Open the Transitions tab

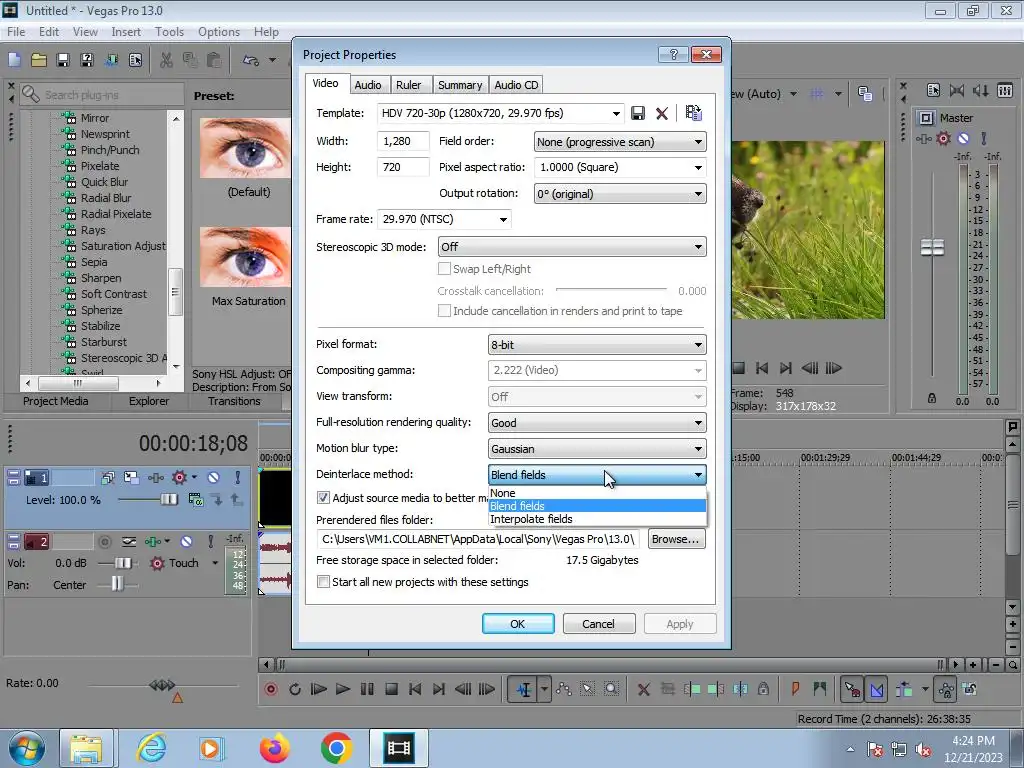click(x=234, y=401)
